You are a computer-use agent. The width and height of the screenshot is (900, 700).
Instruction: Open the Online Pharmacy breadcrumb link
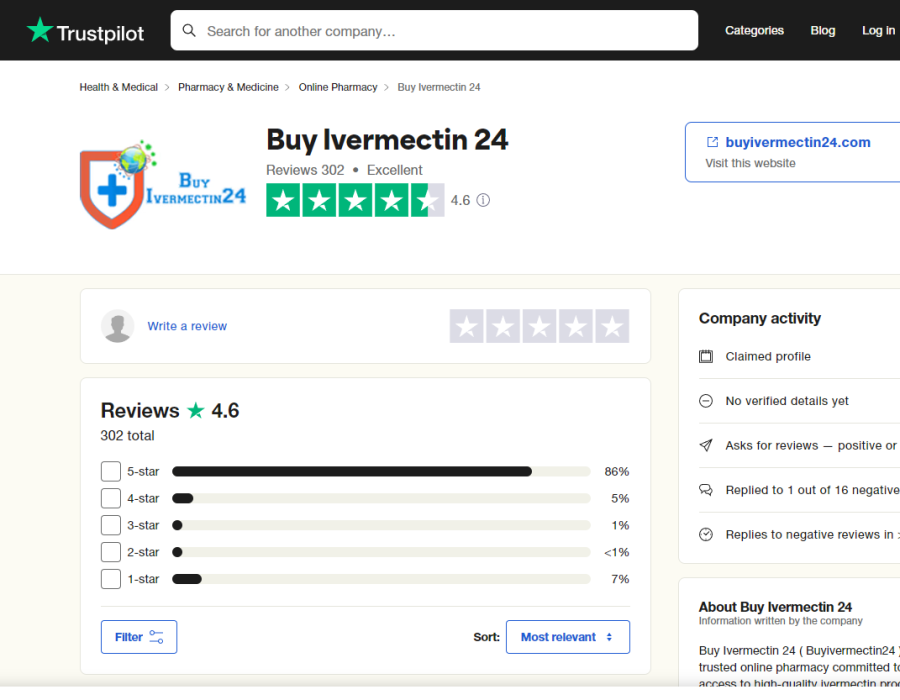(x=338, y=87)
